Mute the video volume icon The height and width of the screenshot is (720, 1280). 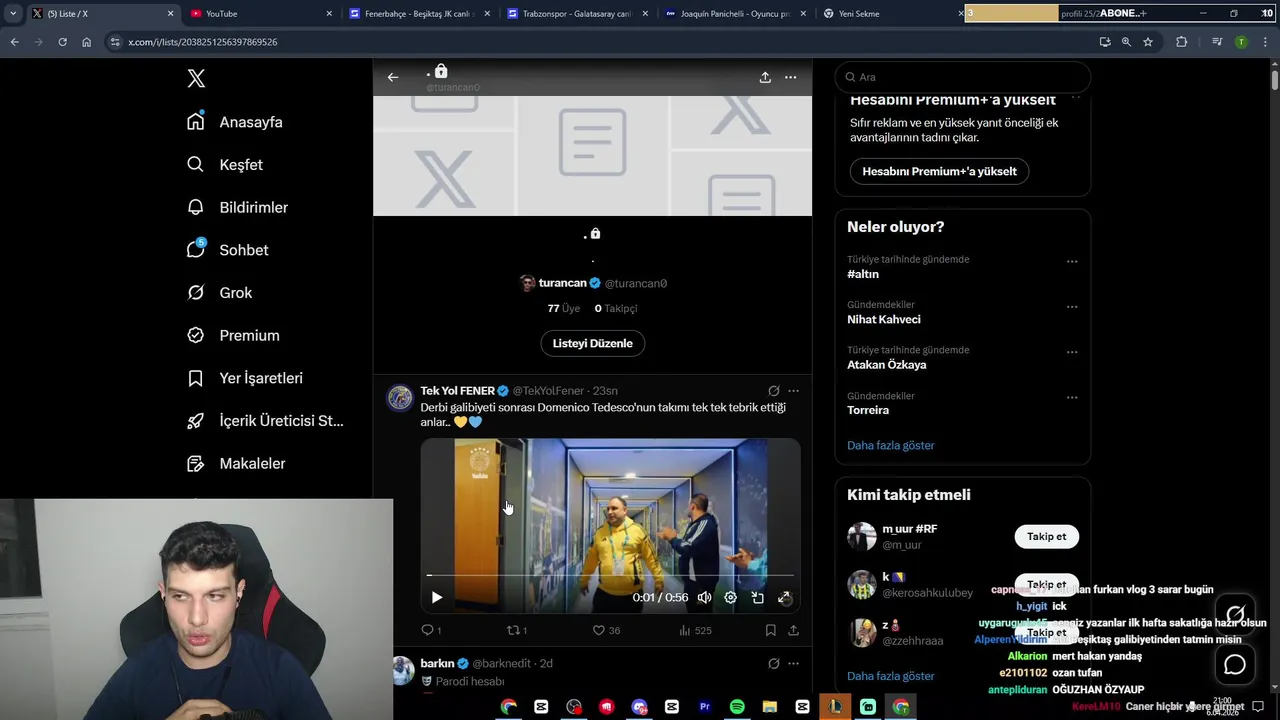704,597
